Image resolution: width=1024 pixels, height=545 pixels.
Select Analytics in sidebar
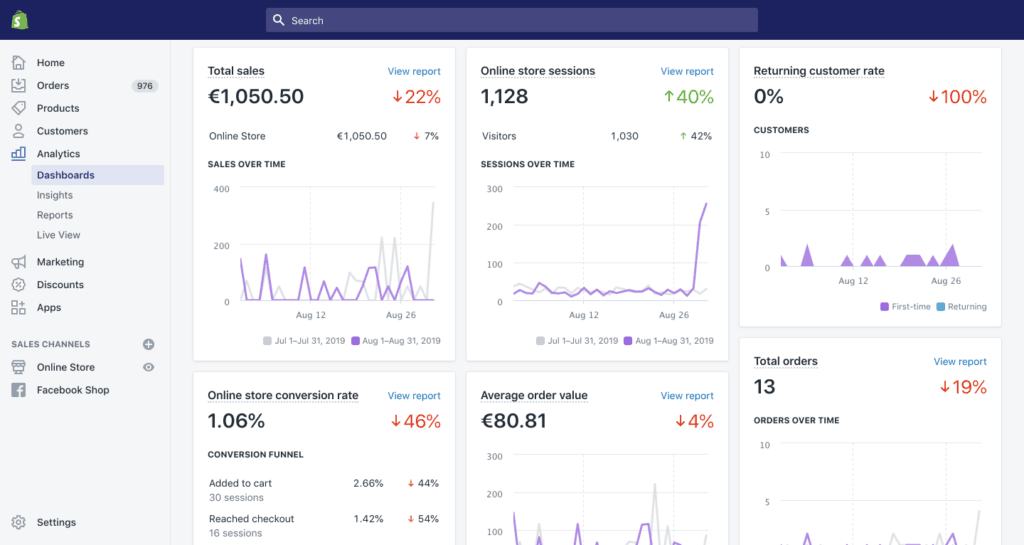(x=58, y=154)
